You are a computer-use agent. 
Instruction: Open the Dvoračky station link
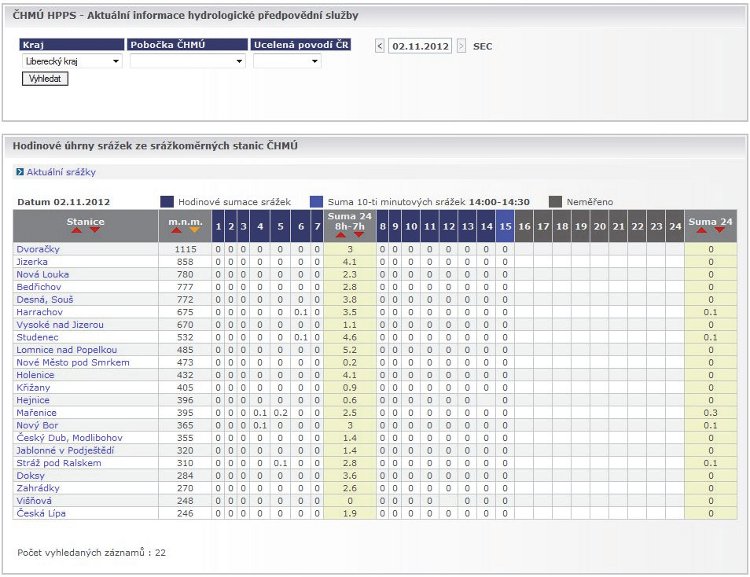[37, 249]
